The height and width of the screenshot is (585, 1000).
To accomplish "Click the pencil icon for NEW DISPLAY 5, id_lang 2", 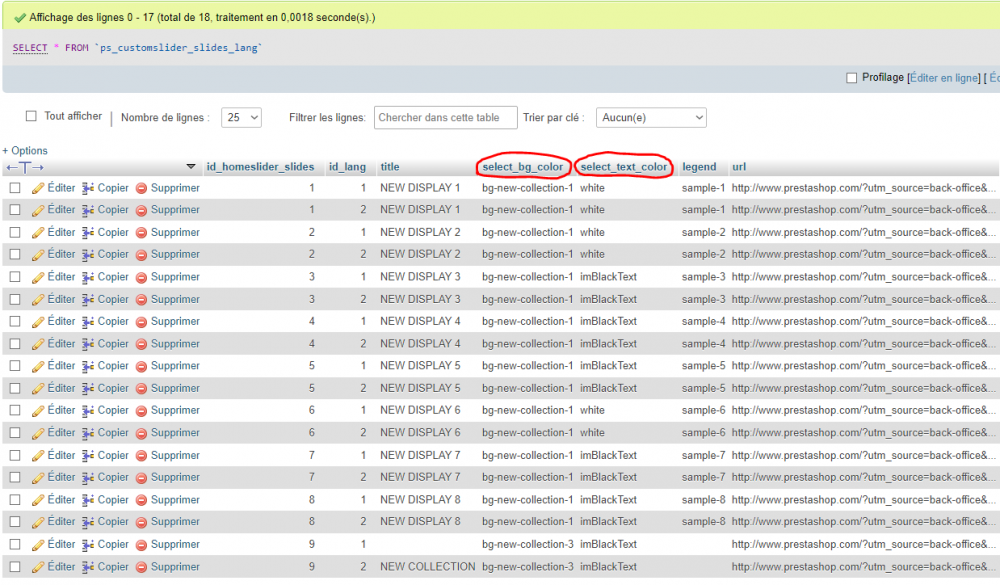I will [x=38, y=388].
